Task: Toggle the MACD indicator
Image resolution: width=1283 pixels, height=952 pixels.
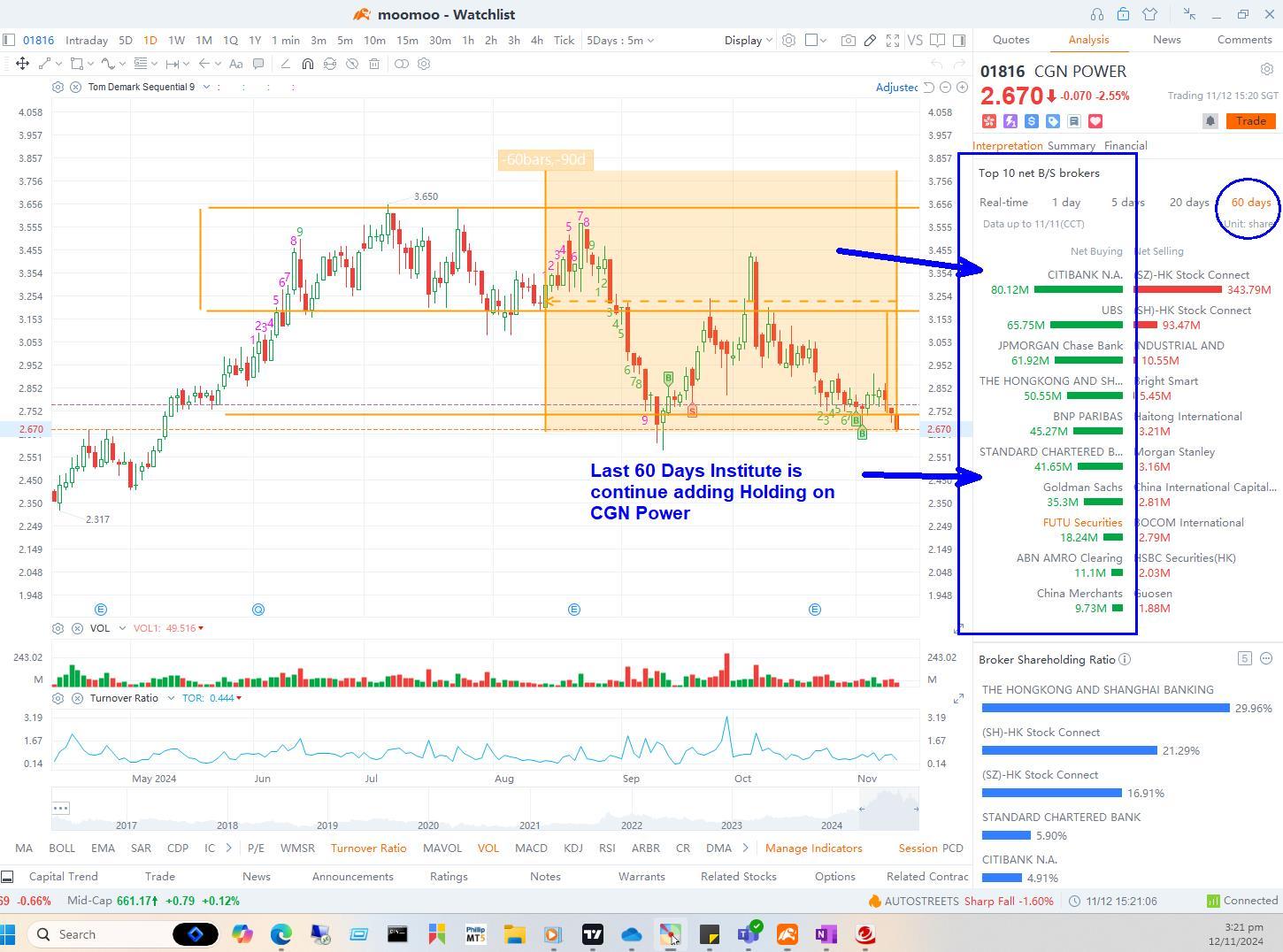Action: click(531, 848)
